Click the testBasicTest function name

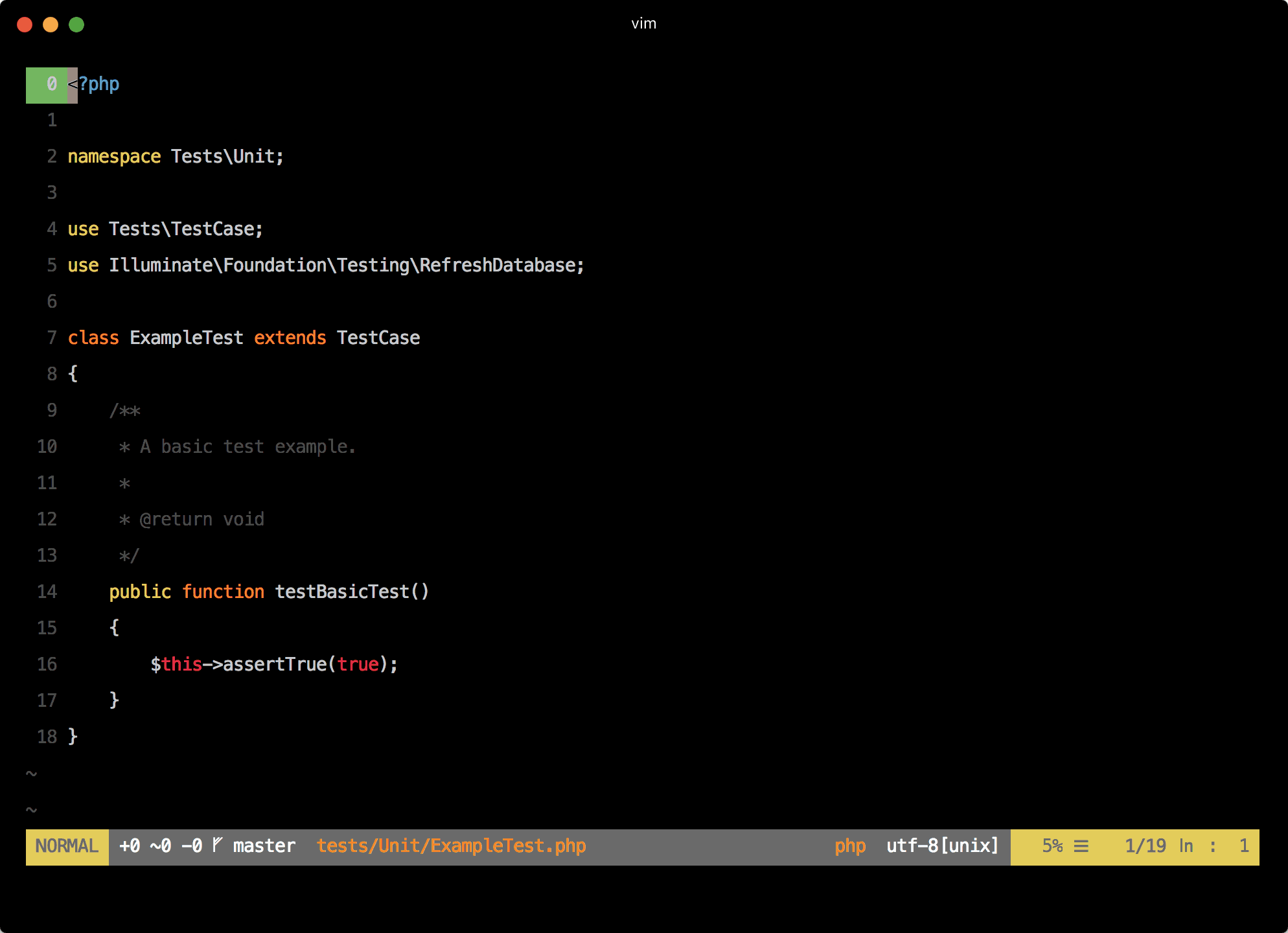(342, 592)
